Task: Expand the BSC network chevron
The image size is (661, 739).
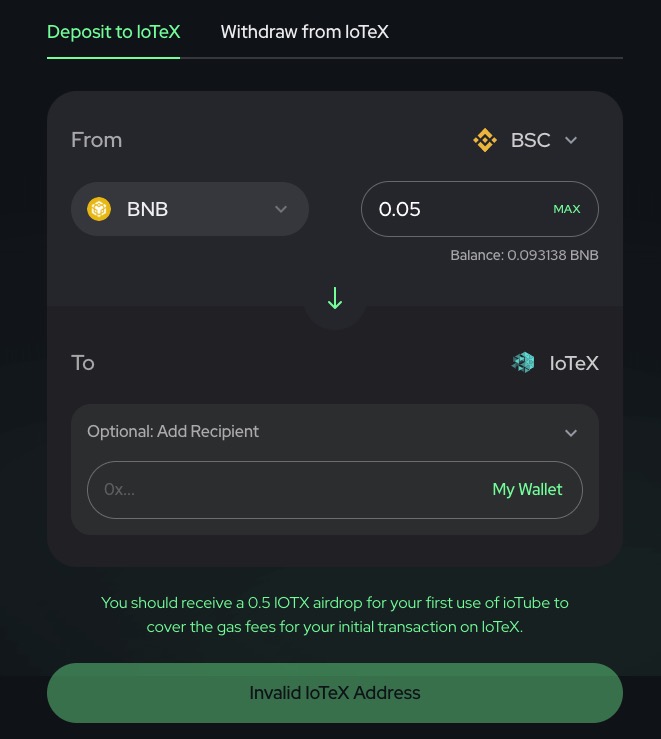Action: [571, 140]
